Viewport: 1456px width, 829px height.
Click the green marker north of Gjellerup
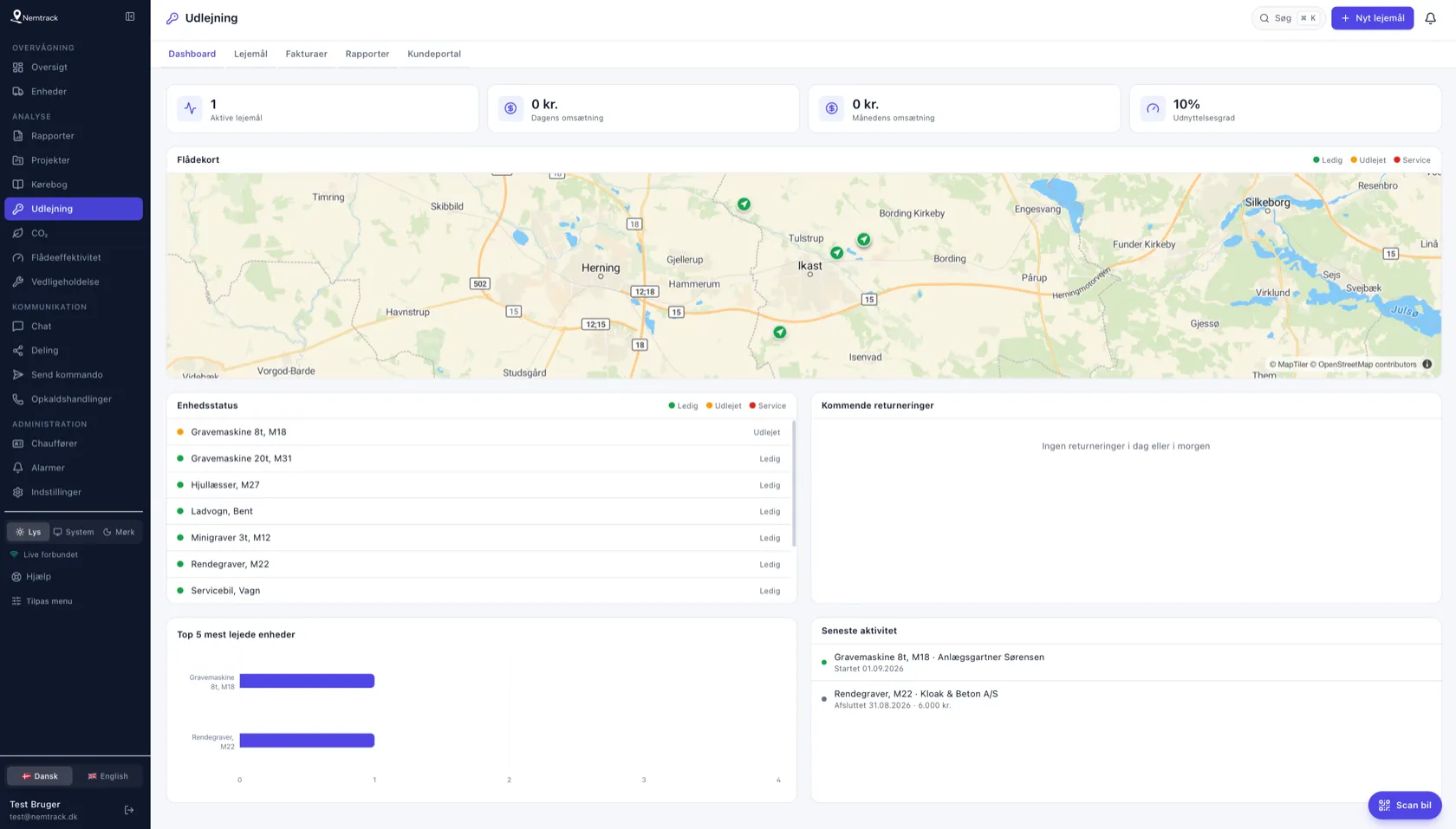744,204
